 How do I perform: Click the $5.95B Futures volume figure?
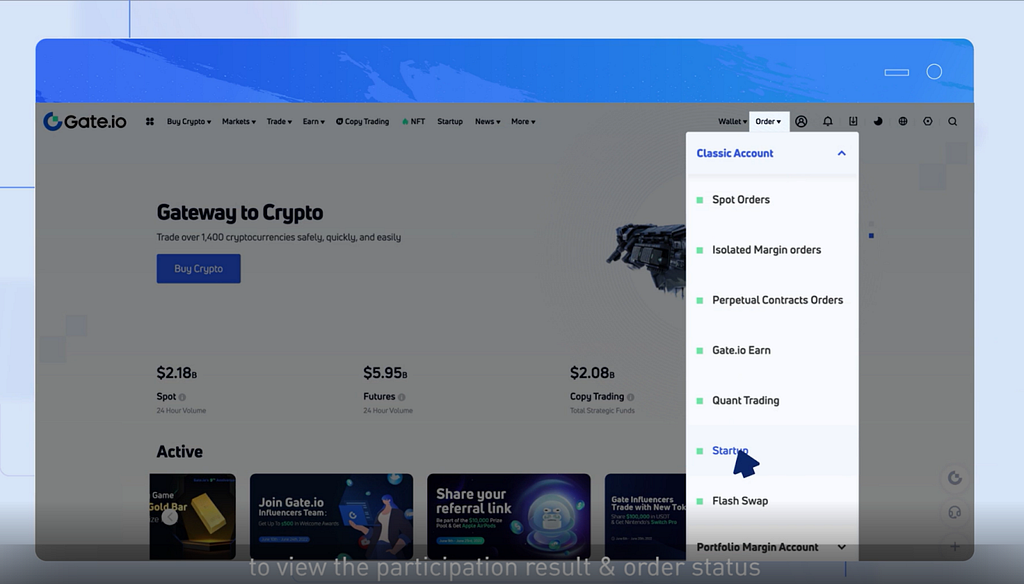tap(385, 373)
